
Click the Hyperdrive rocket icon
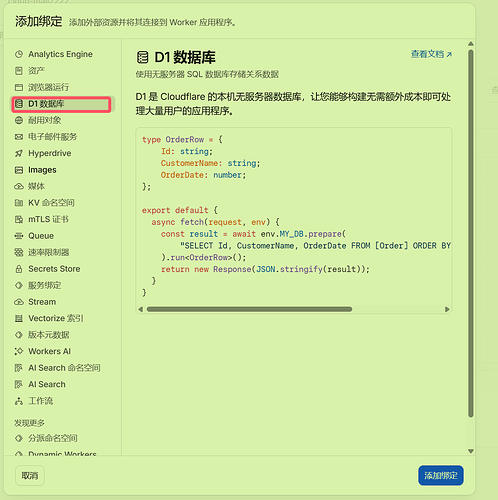[19, 153]
